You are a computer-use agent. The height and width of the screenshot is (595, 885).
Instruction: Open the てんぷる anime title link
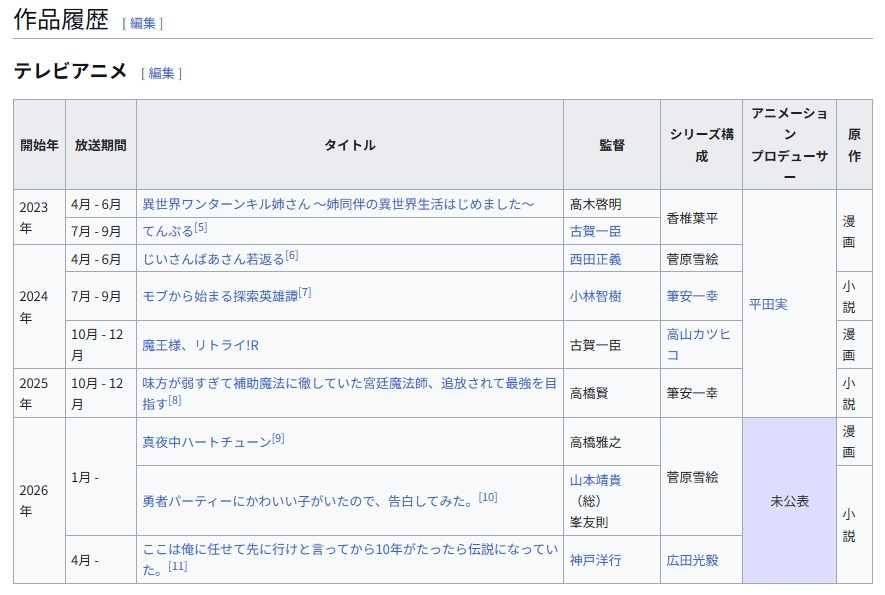point(167,231)
